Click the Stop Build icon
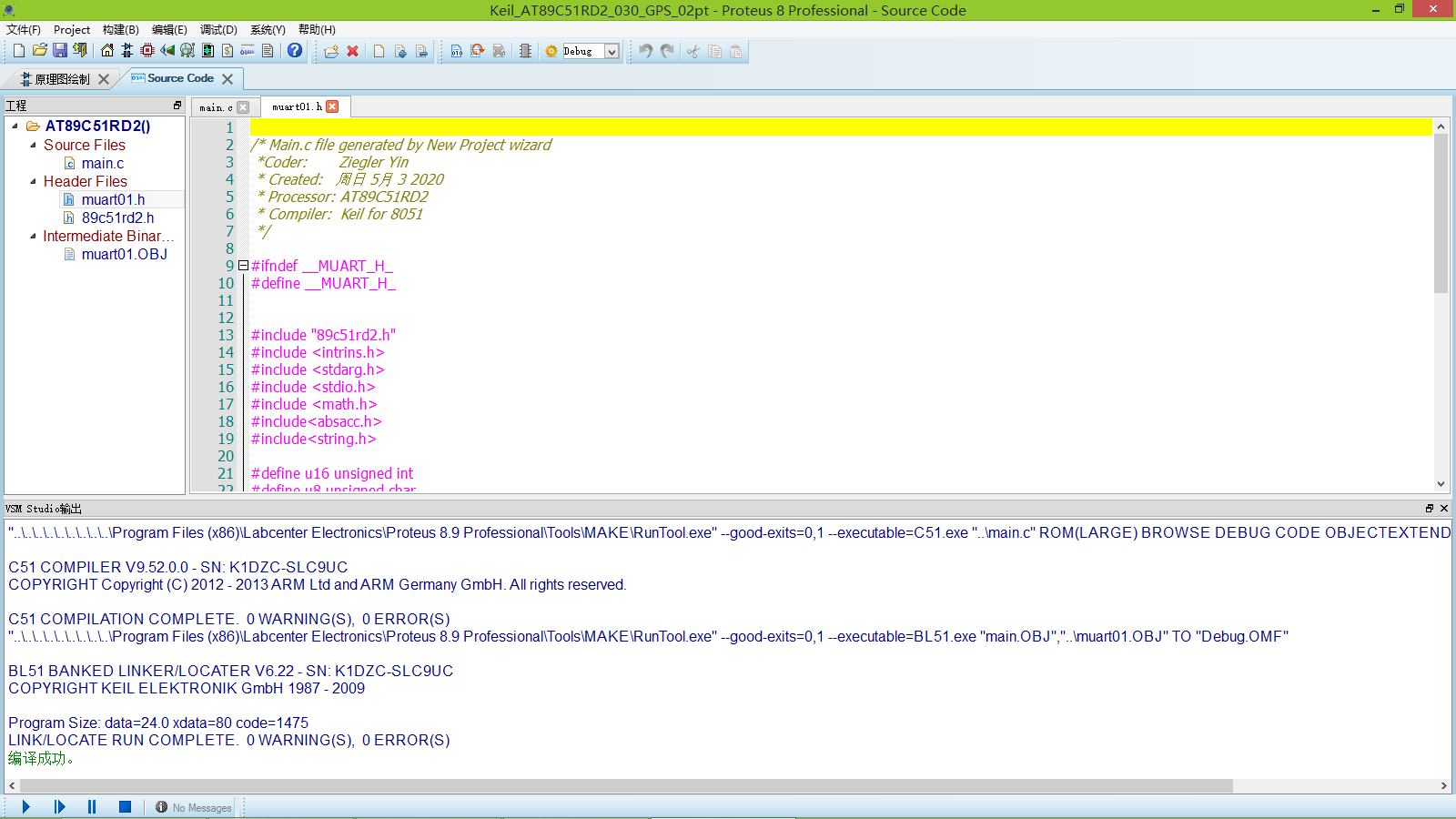 [499, 51]
